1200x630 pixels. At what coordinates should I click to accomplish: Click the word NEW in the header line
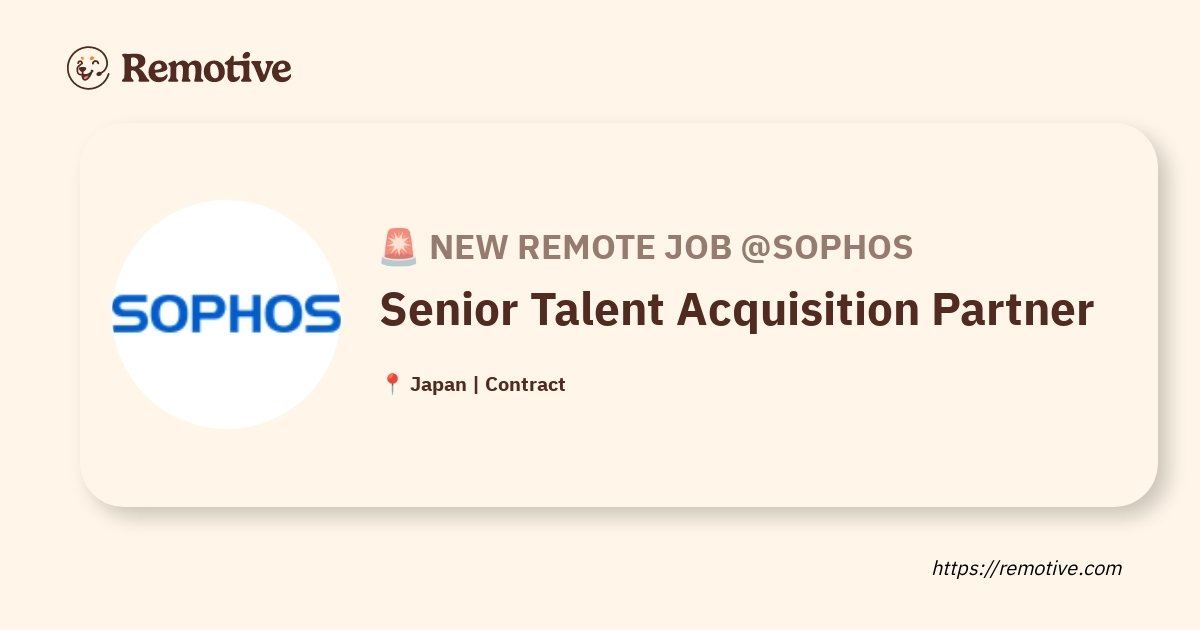point(461,248)
